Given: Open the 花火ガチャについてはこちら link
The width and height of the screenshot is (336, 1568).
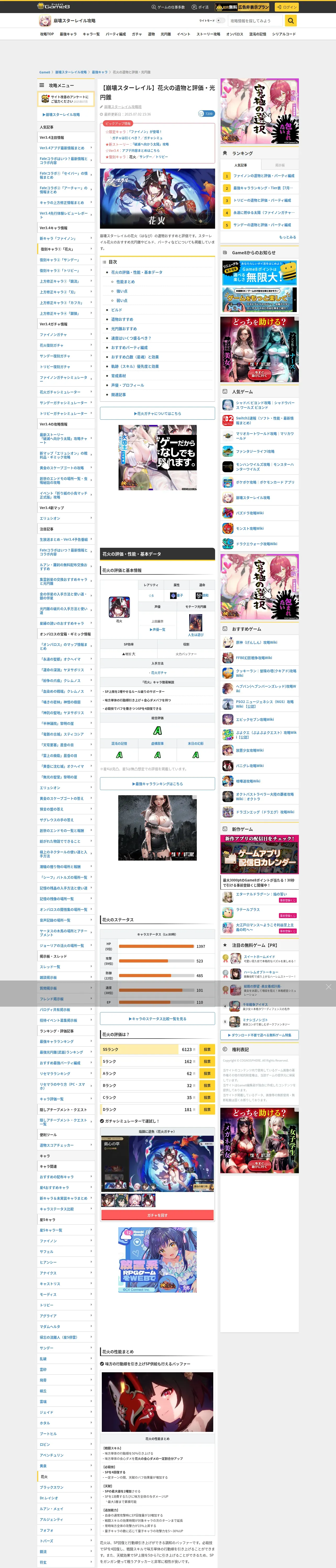Looking at the screenshot, I should point(157,413).
